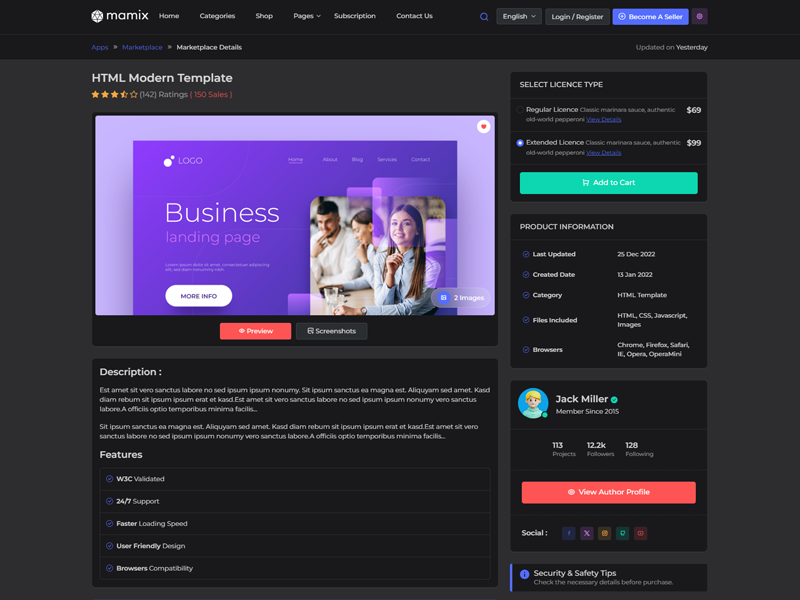The width and height of the screenshot is (800, 600).
Task: Expand the English language dropdown
Action: (519, 16)
